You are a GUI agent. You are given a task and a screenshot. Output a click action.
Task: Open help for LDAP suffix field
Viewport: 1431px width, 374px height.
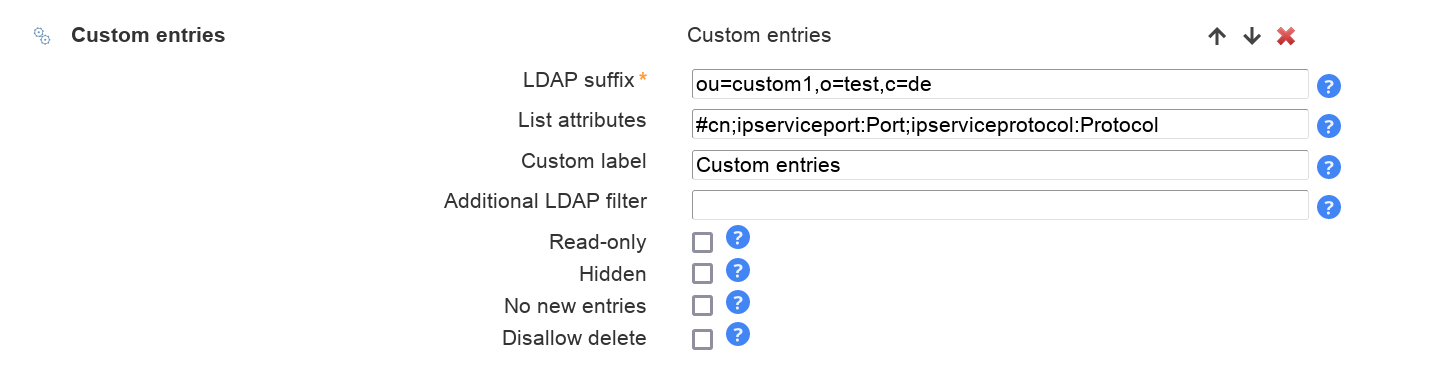[1328, 86]
